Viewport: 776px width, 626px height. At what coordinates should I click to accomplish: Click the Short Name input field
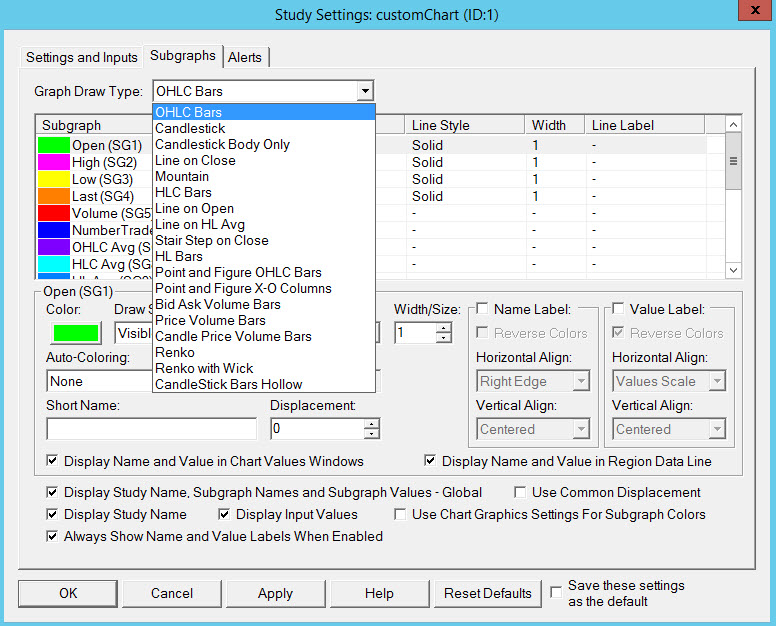(151, 429)
